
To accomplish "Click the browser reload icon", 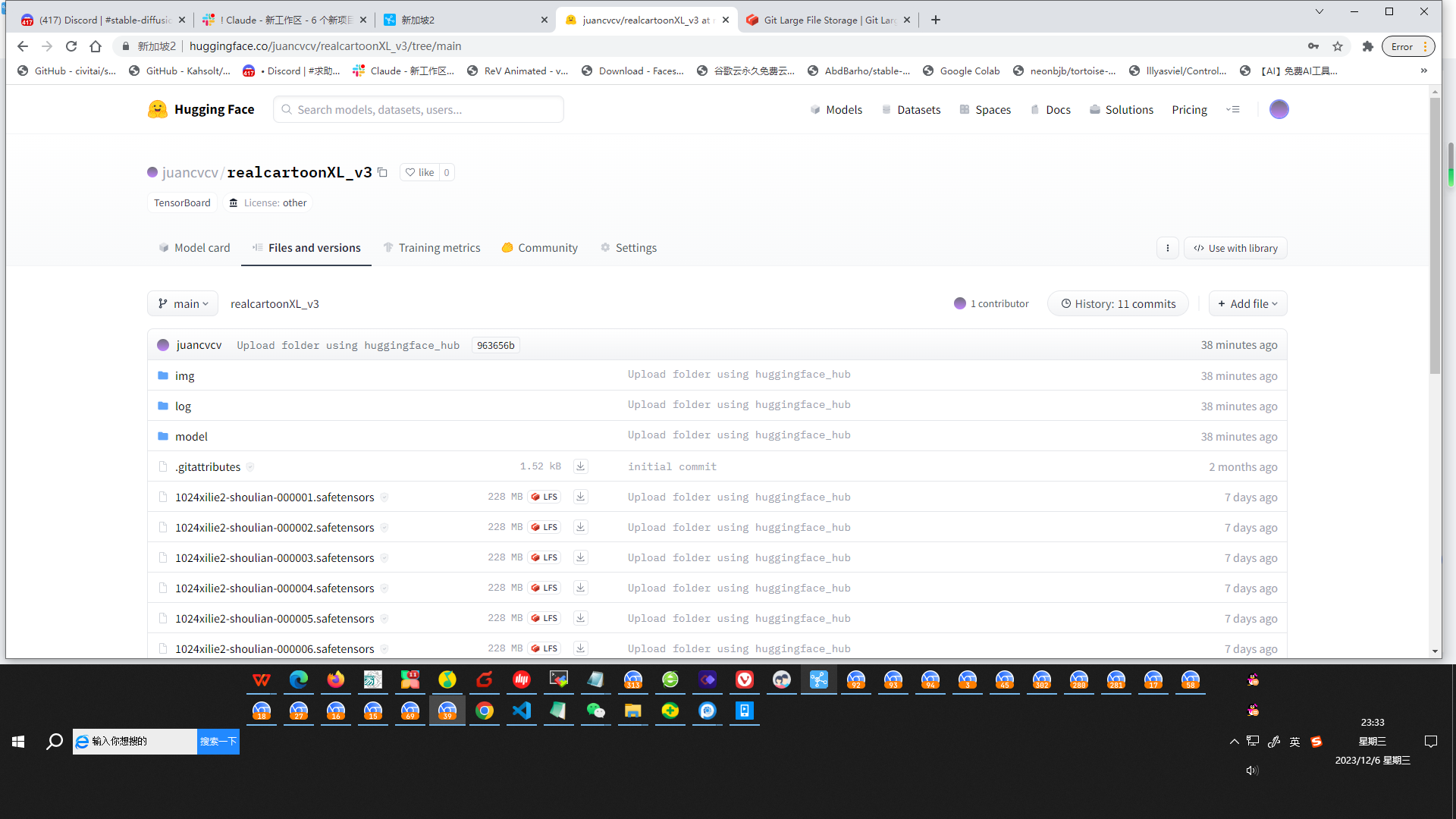I will pos(71,46).
